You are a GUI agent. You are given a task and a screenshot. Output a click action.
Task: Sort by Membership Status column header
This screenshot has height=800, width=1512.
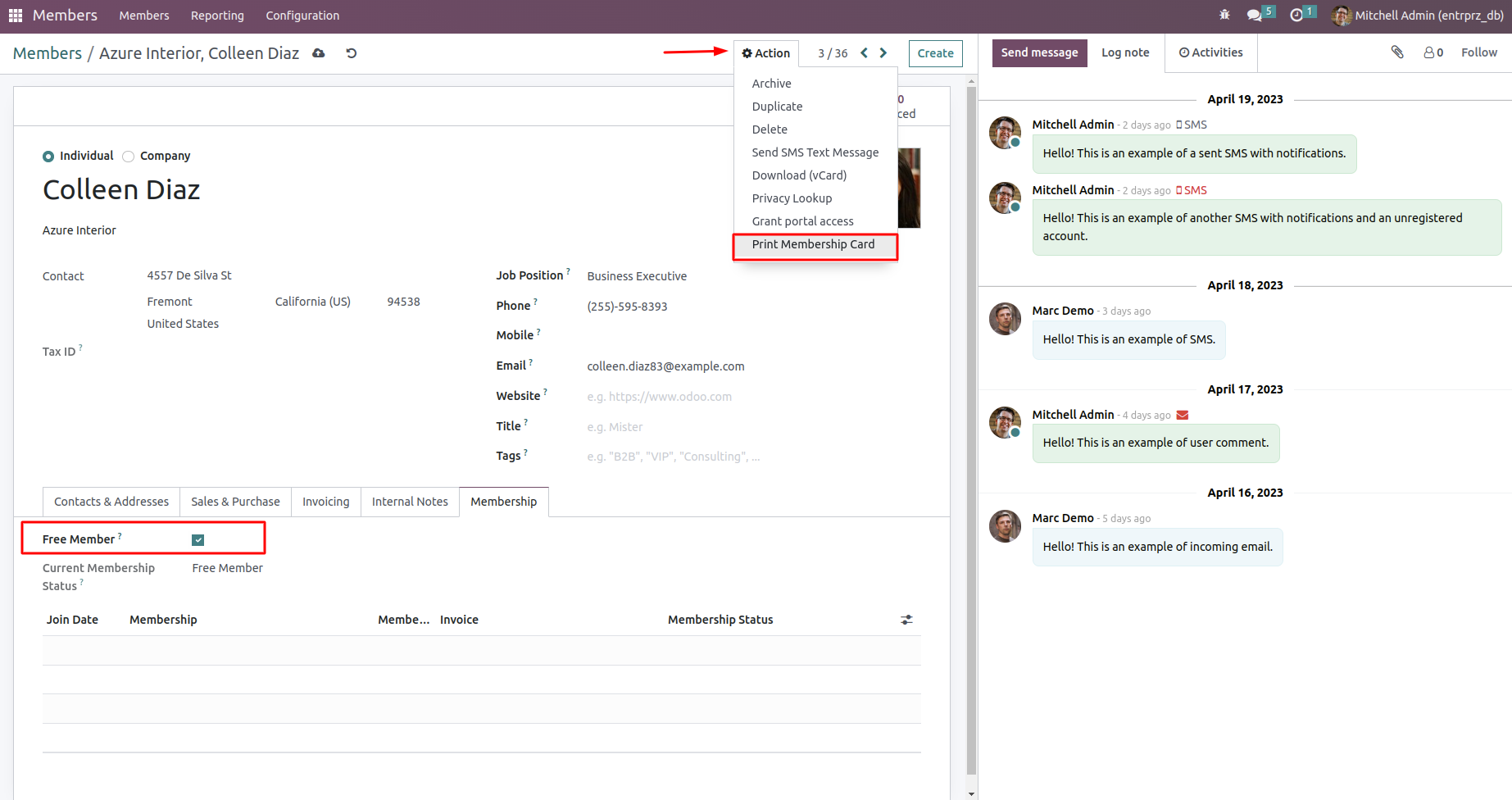click(720, 620)
